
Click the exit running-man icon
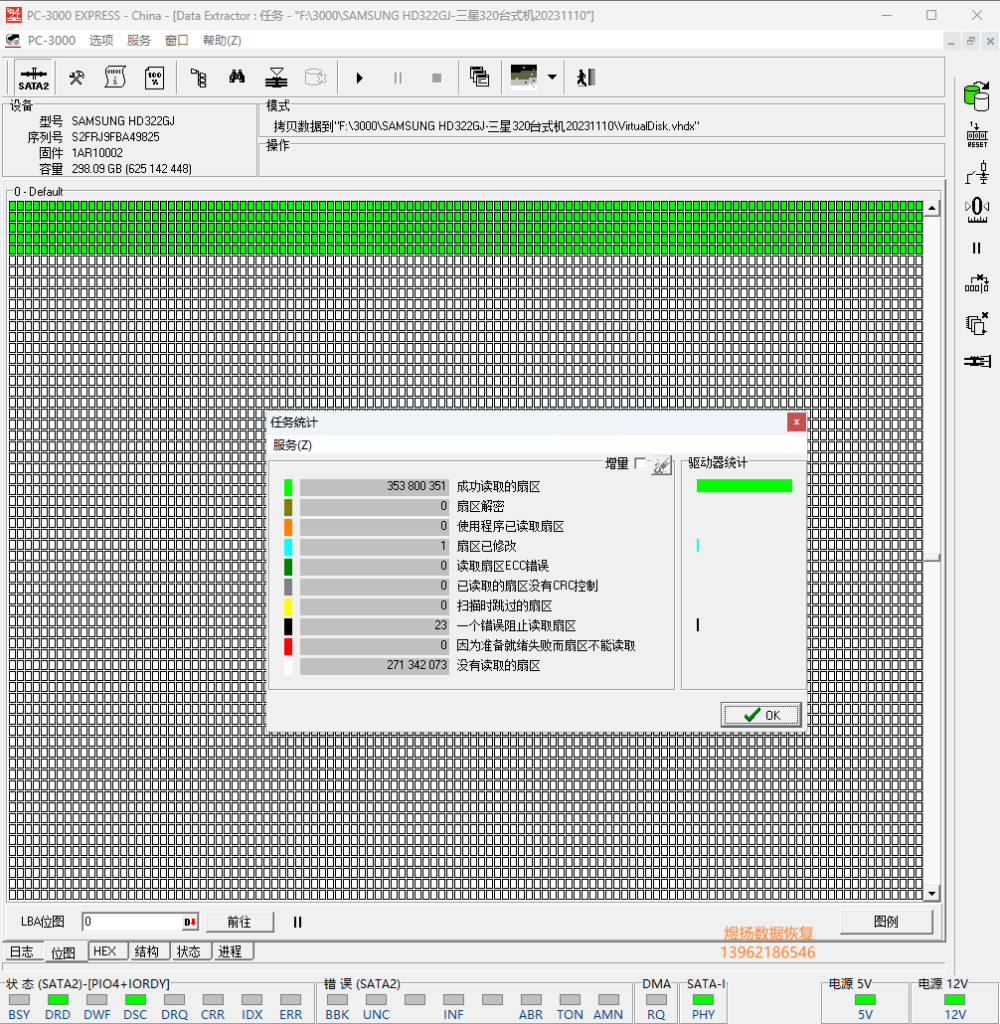pos(586,78)
